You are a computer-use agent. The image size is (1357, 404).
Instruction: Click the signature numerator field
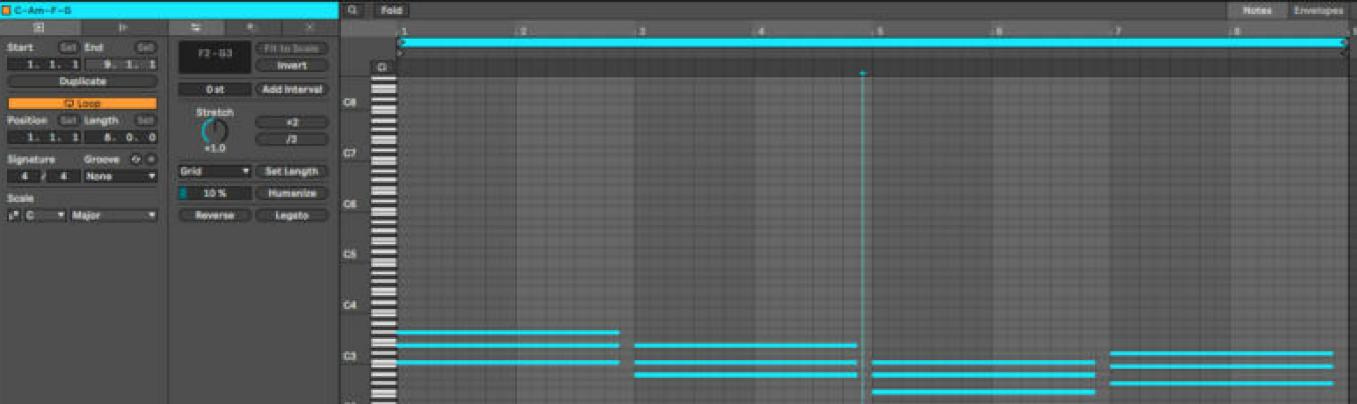pos(23,176)
